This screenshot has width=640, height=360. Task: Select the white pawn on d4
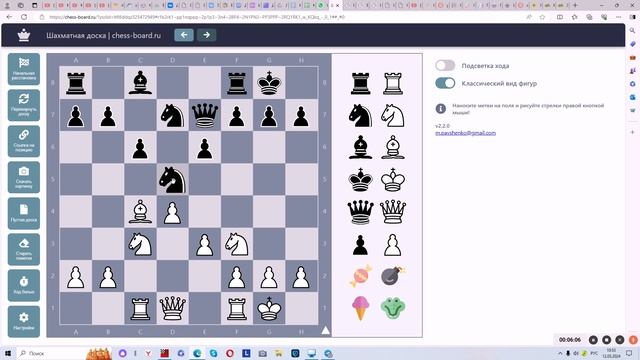tap(172, 212)
